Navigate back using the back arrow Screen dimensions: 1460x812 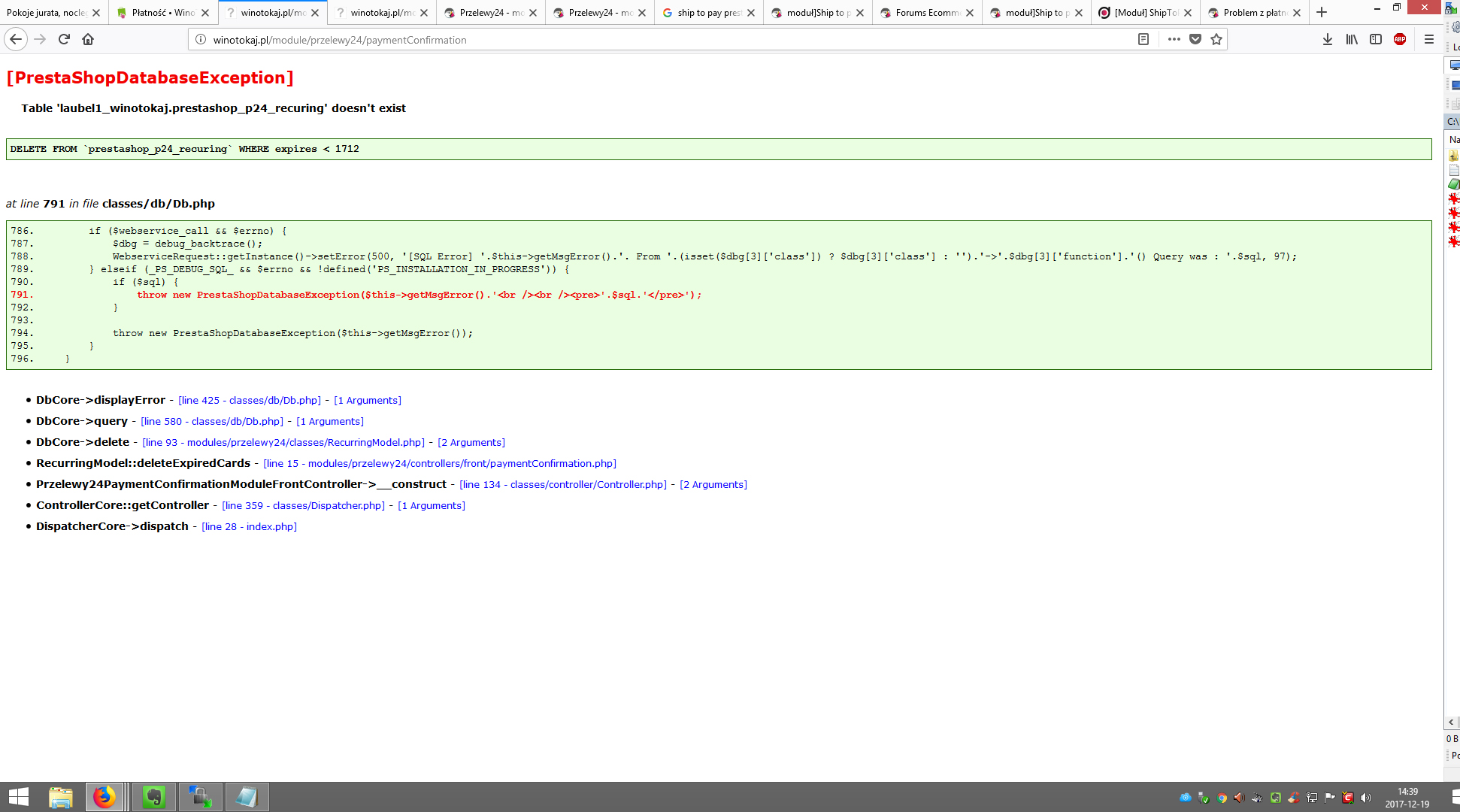pyautogui.click(x=16, y=39)
